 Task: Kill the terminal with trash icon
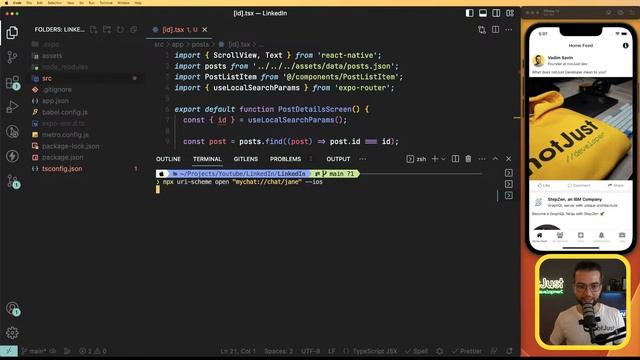tap(468, 159)
